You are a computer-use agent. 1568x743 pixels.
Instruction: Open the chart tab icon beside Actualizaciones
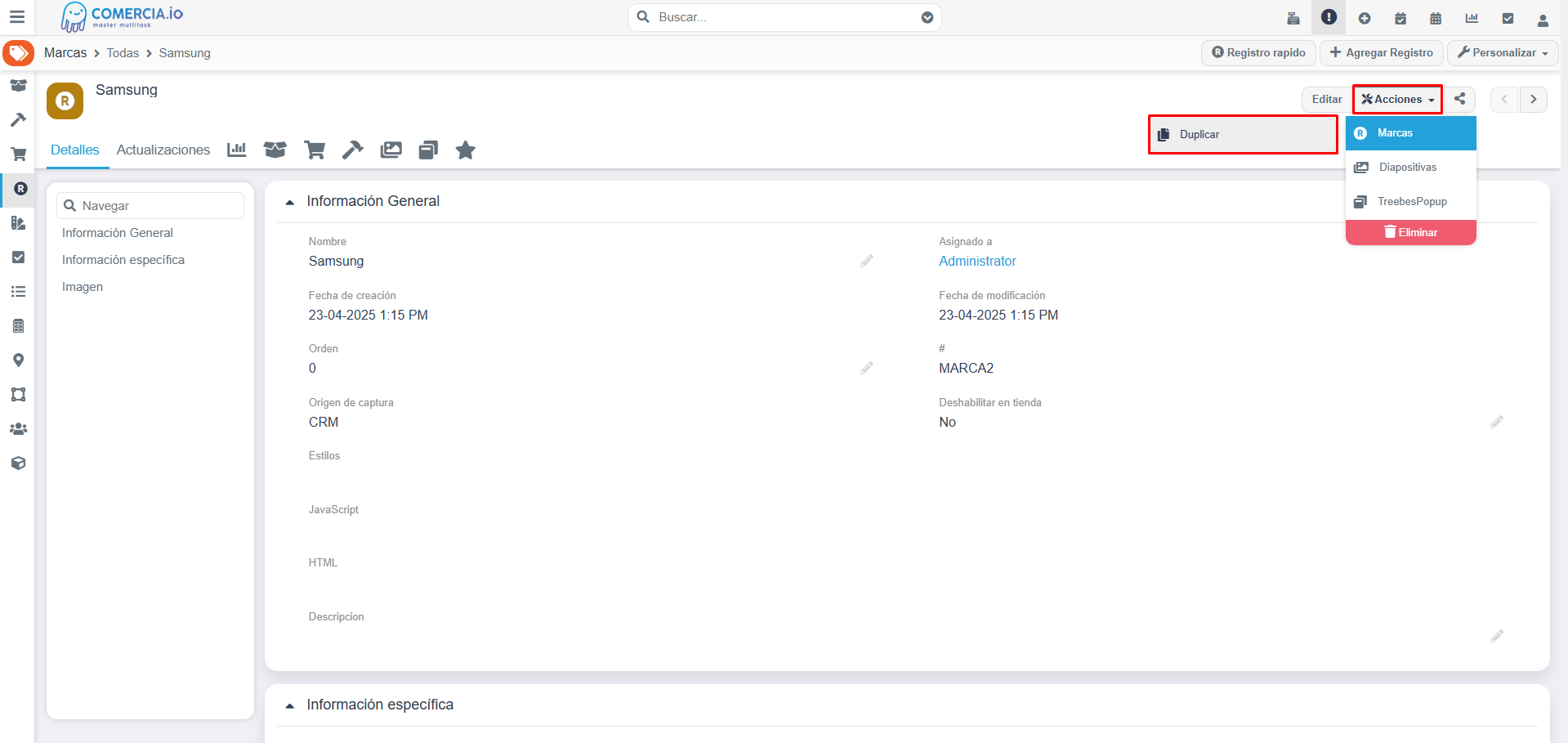(237, 150)
